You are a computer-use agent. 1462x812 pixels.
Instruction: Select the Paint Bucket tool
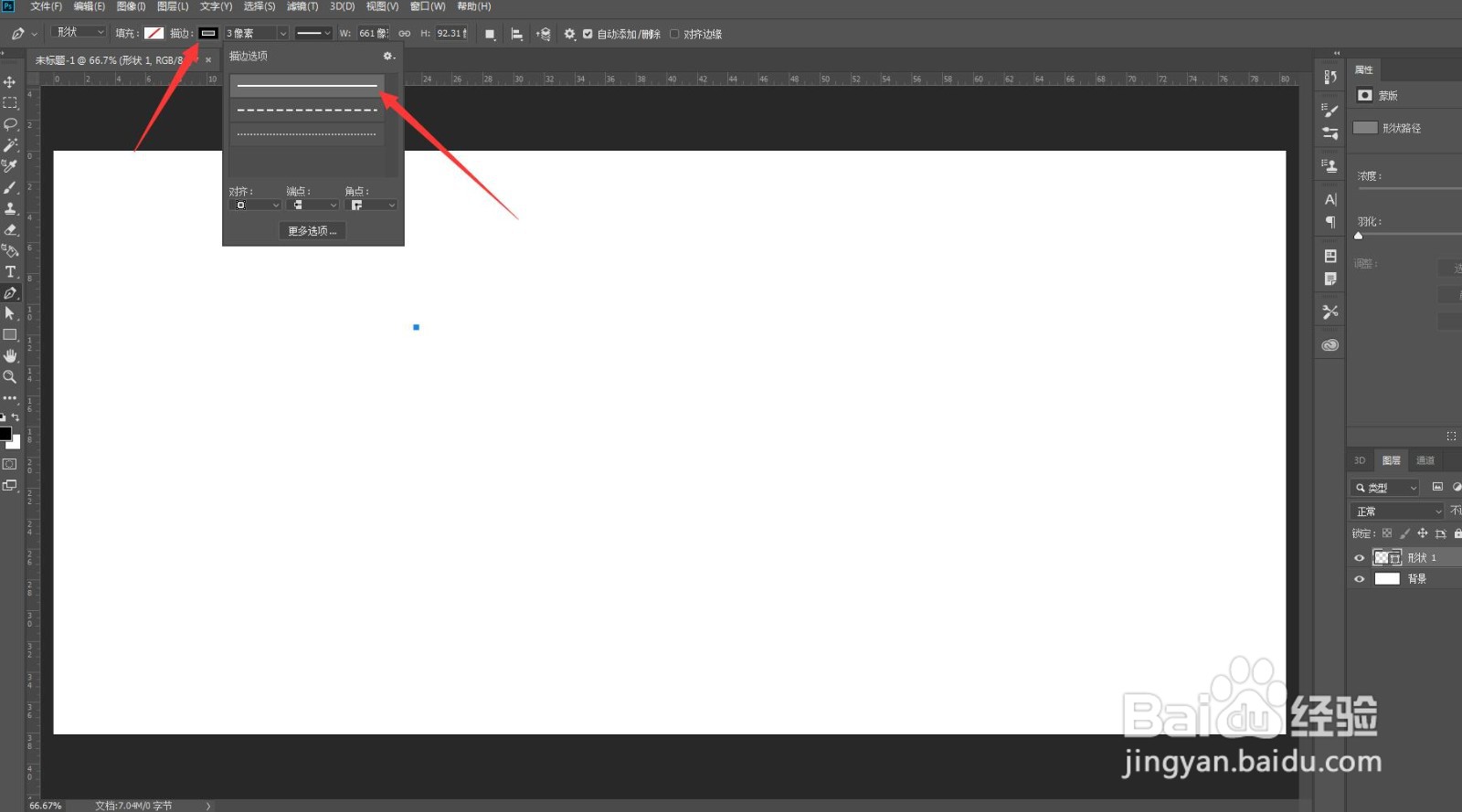point(10,250)
